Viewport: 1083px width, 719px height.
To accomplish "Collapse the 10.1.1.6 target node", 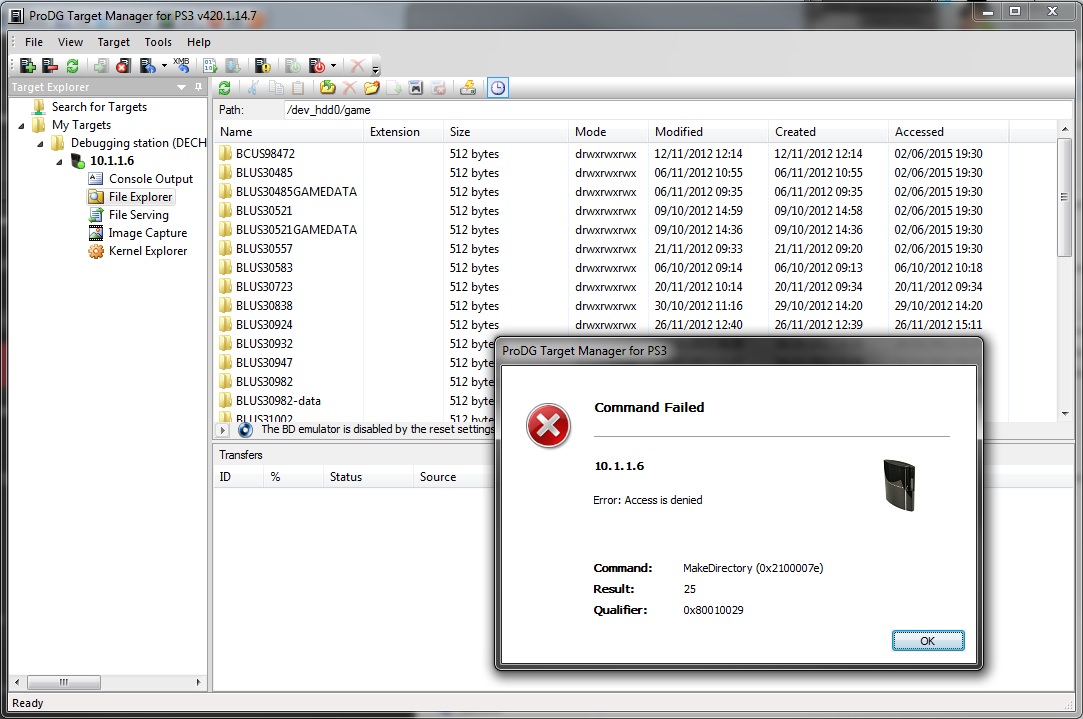I will tap(59, 162).
